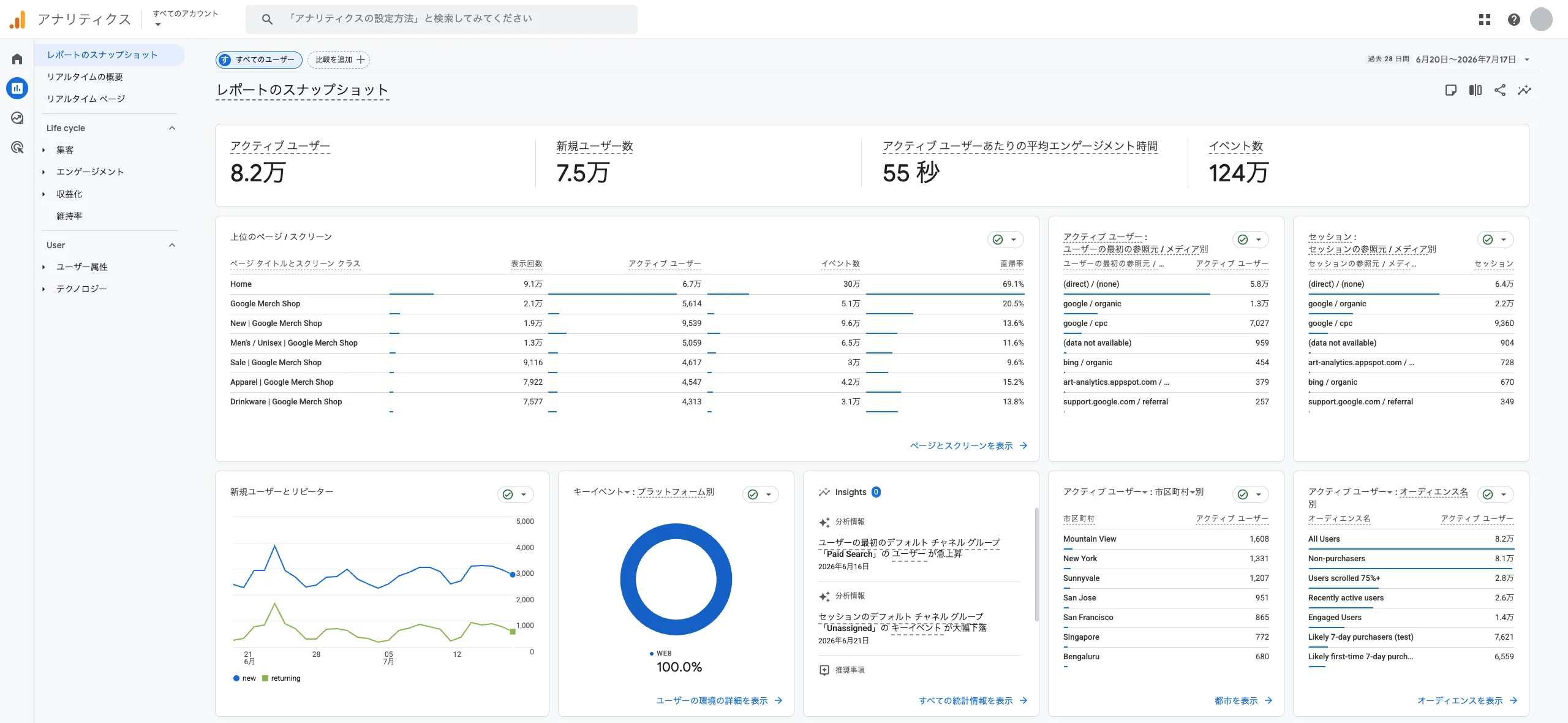
Task: Click the 推奨事項 icon in Insights card
Action: pyautogui.click(x=824, y=670)
